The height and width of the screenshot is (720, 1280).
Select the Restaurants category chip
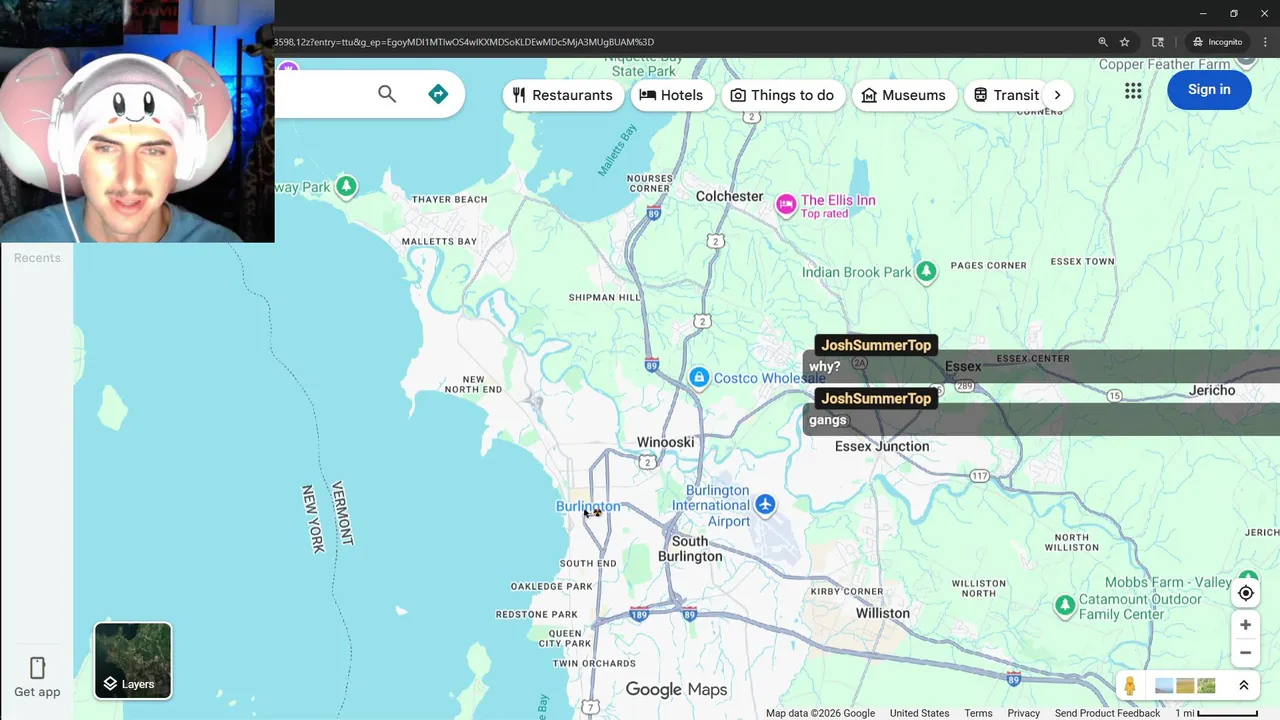pyautogui.click(x=562, y=95)
